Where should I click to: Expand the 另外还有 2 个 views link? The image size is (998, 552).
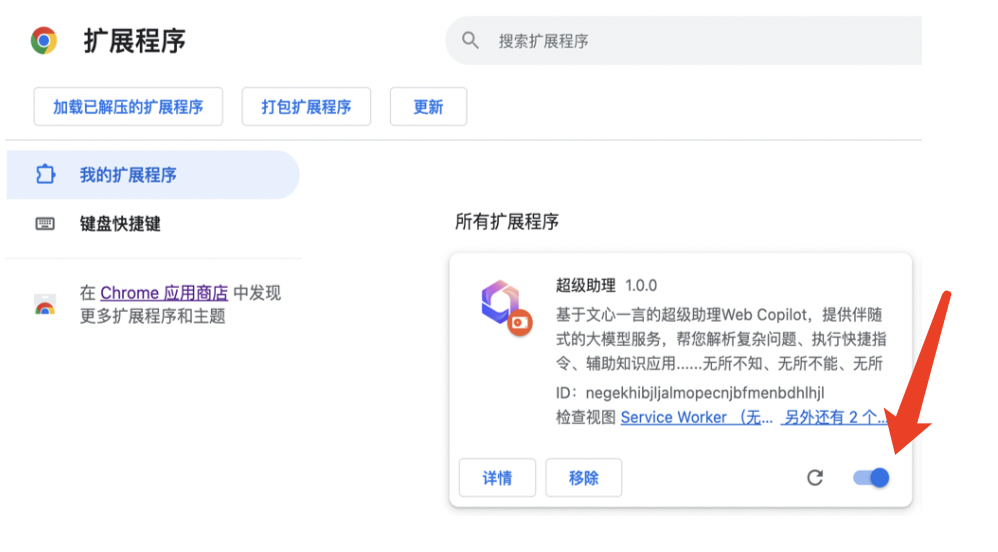point(834,417)
